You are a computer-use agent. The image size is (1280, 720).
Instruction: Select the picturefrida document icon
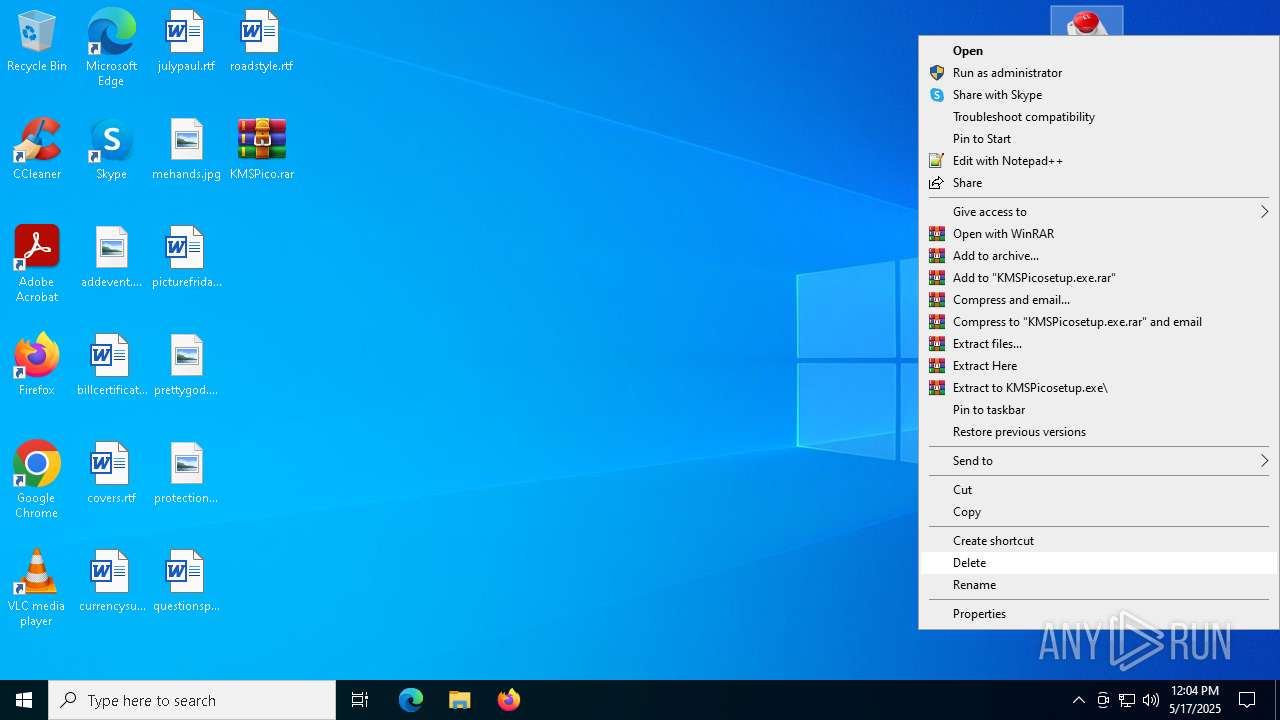click(186, 258)
